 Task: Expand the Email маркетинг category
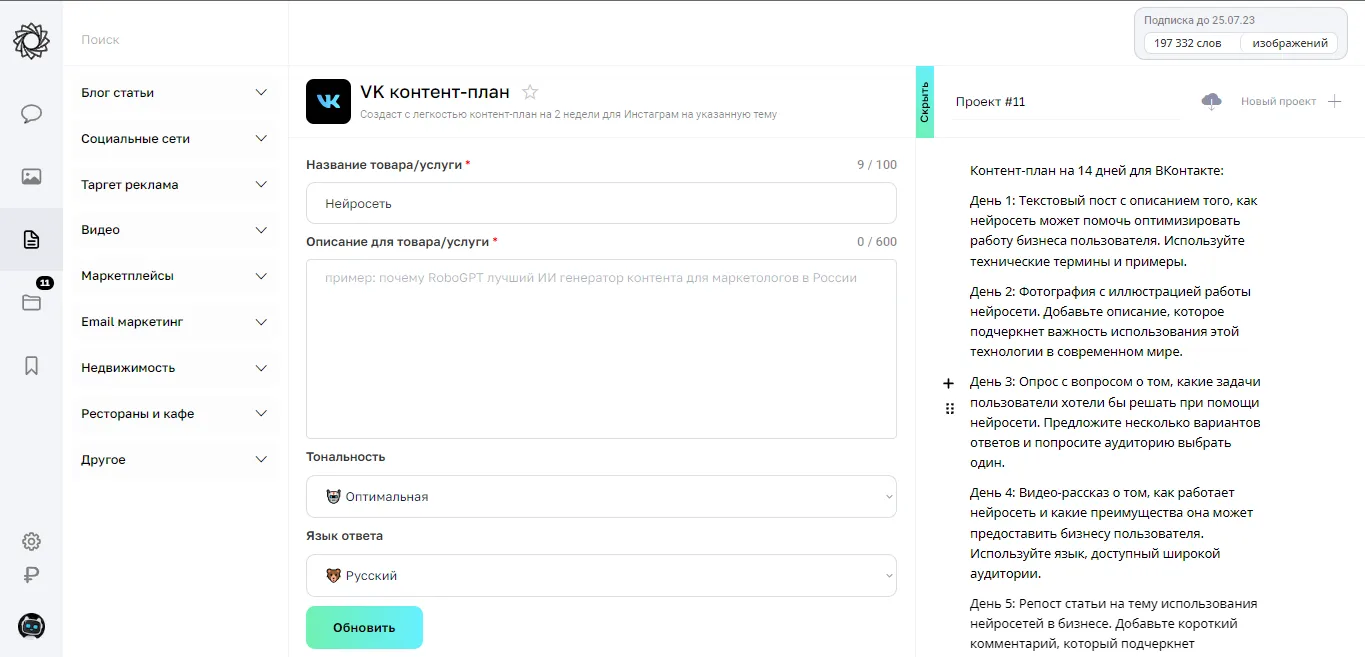(x=175, y=322)
